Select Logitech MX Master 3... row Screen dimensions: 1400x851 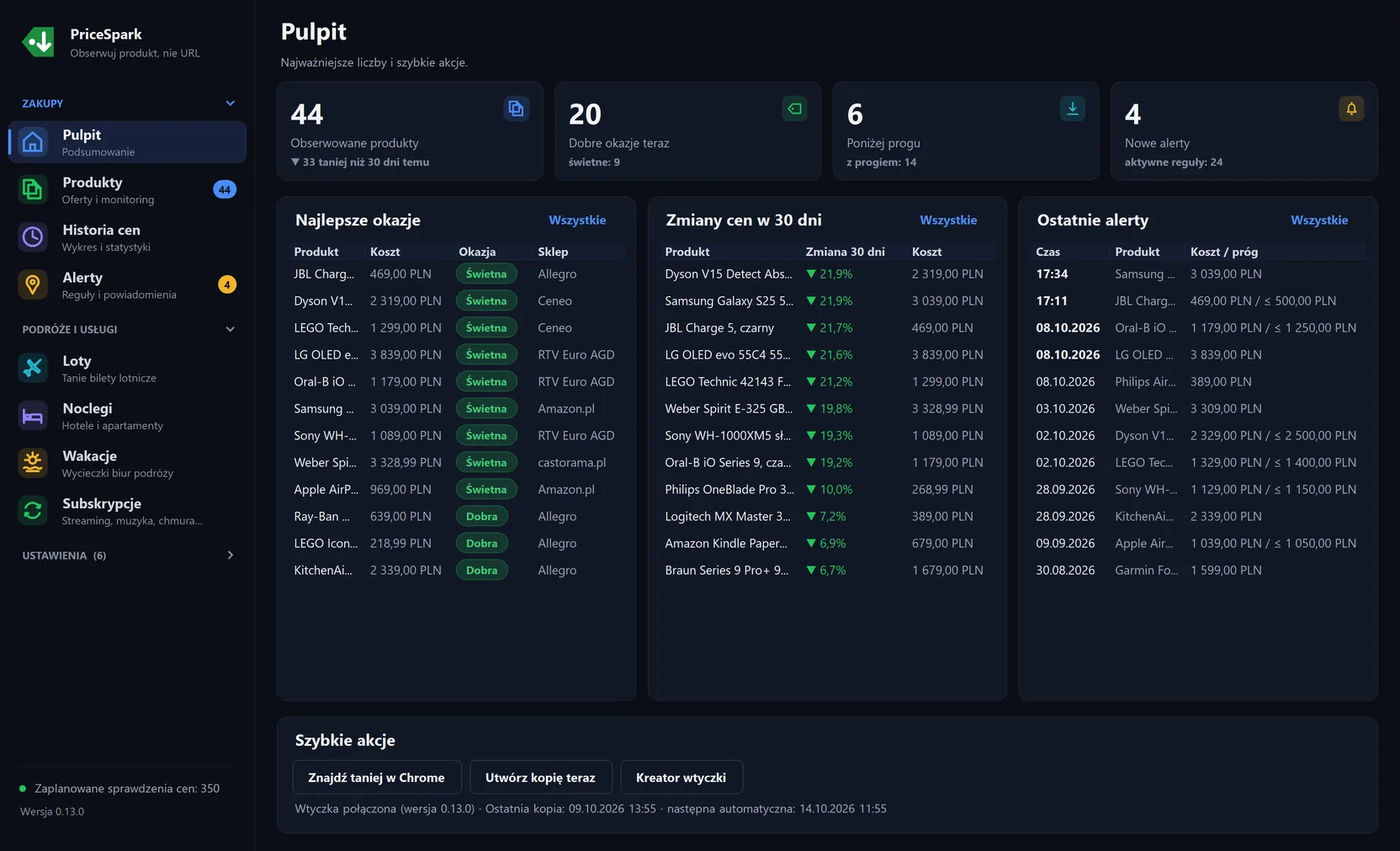(827, 516)
